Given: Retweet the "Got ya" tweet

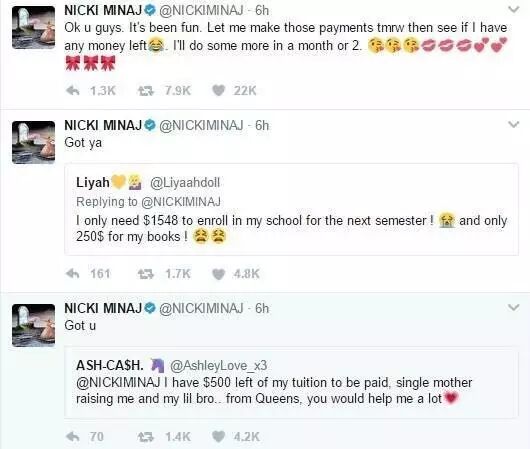Looking at the screenshot, I should pos(146,274).
